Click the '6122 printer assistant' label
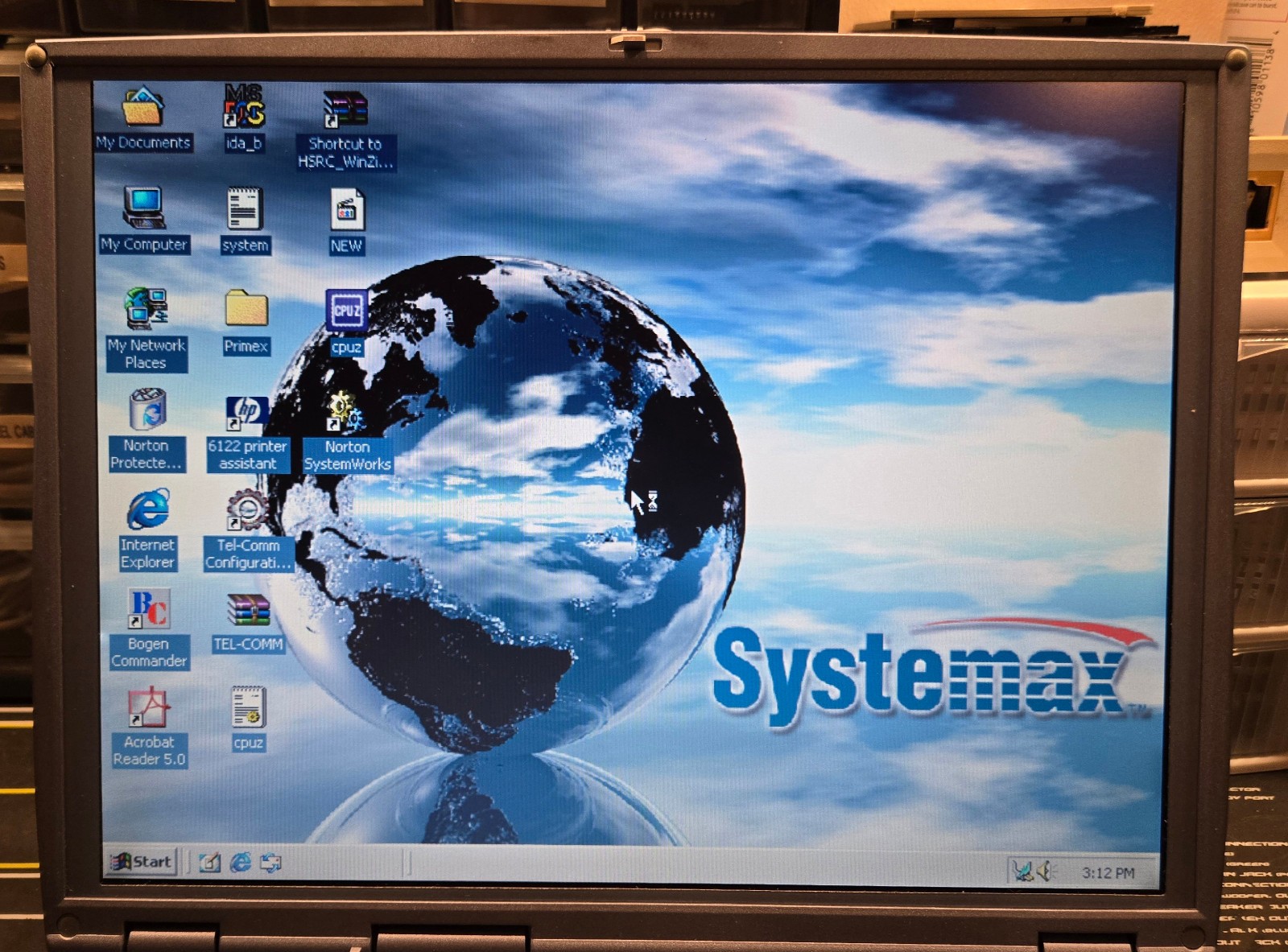The width and height of the screenshot is (1288, 952). click(247, 455)
